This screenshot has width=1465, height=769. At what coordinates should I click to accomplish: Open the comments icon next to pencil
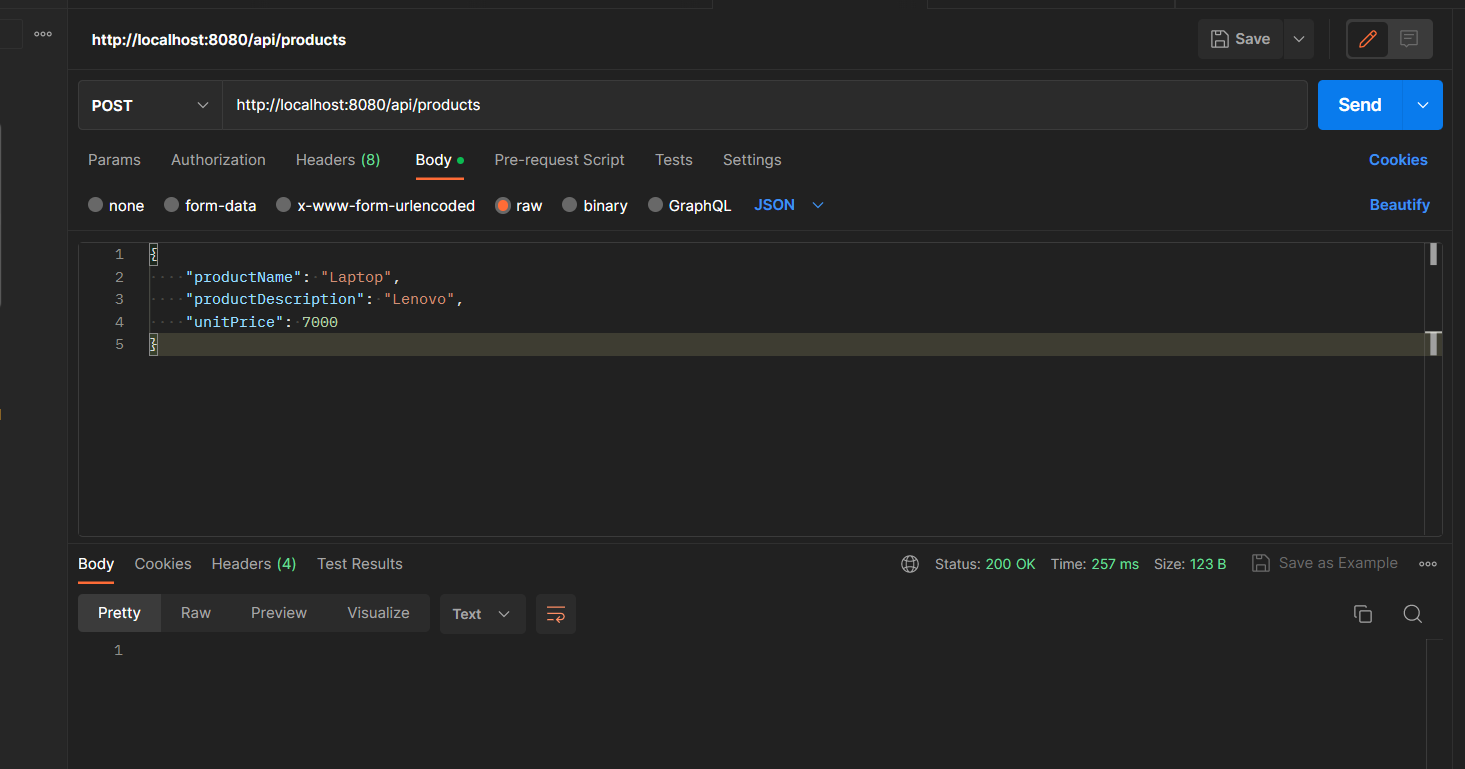(x=1409, y=39)
